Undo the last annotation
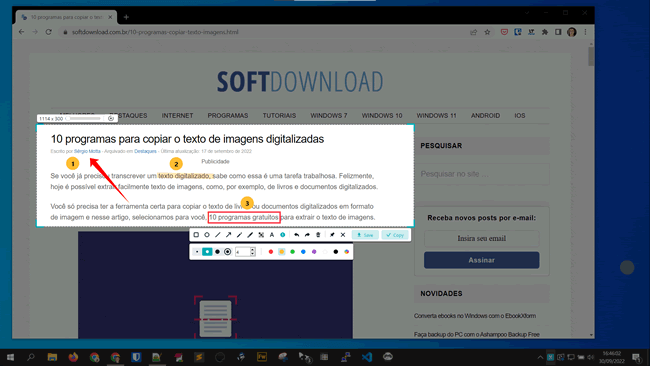Viewport: 650px width, 366px height. click(x=296, y=235)
